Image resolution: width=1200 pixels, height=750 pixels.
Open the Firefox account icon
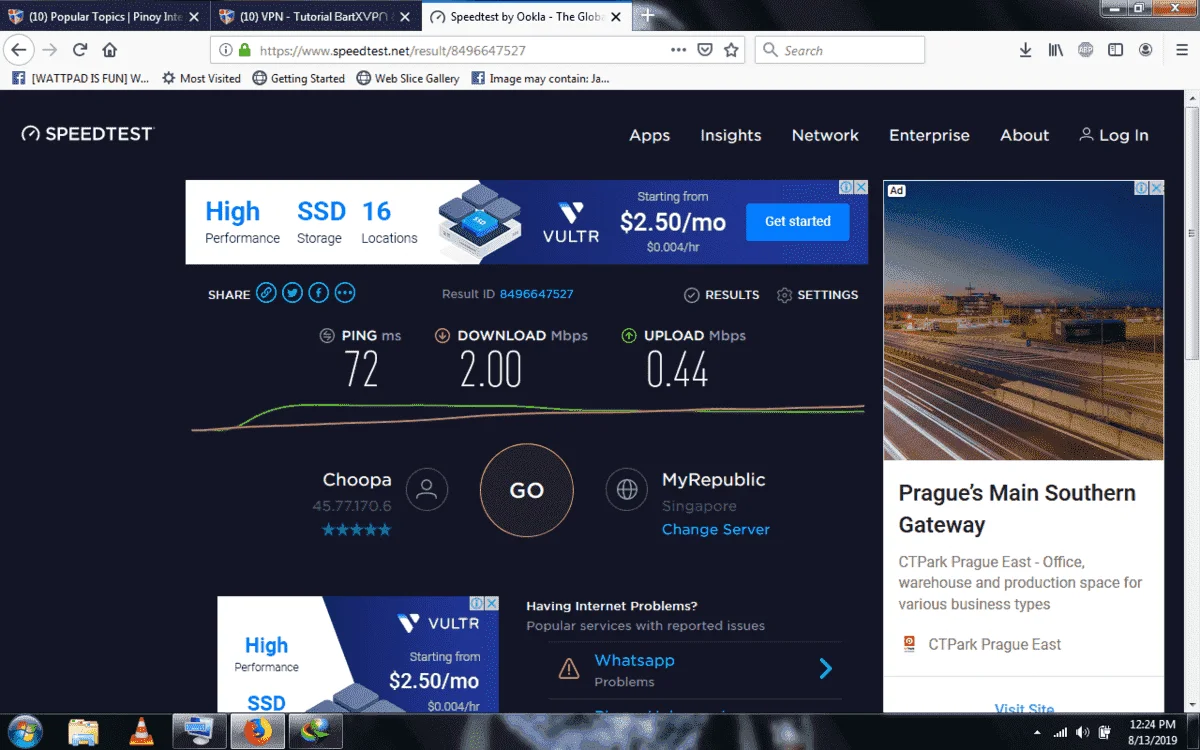pos(1146,50)
